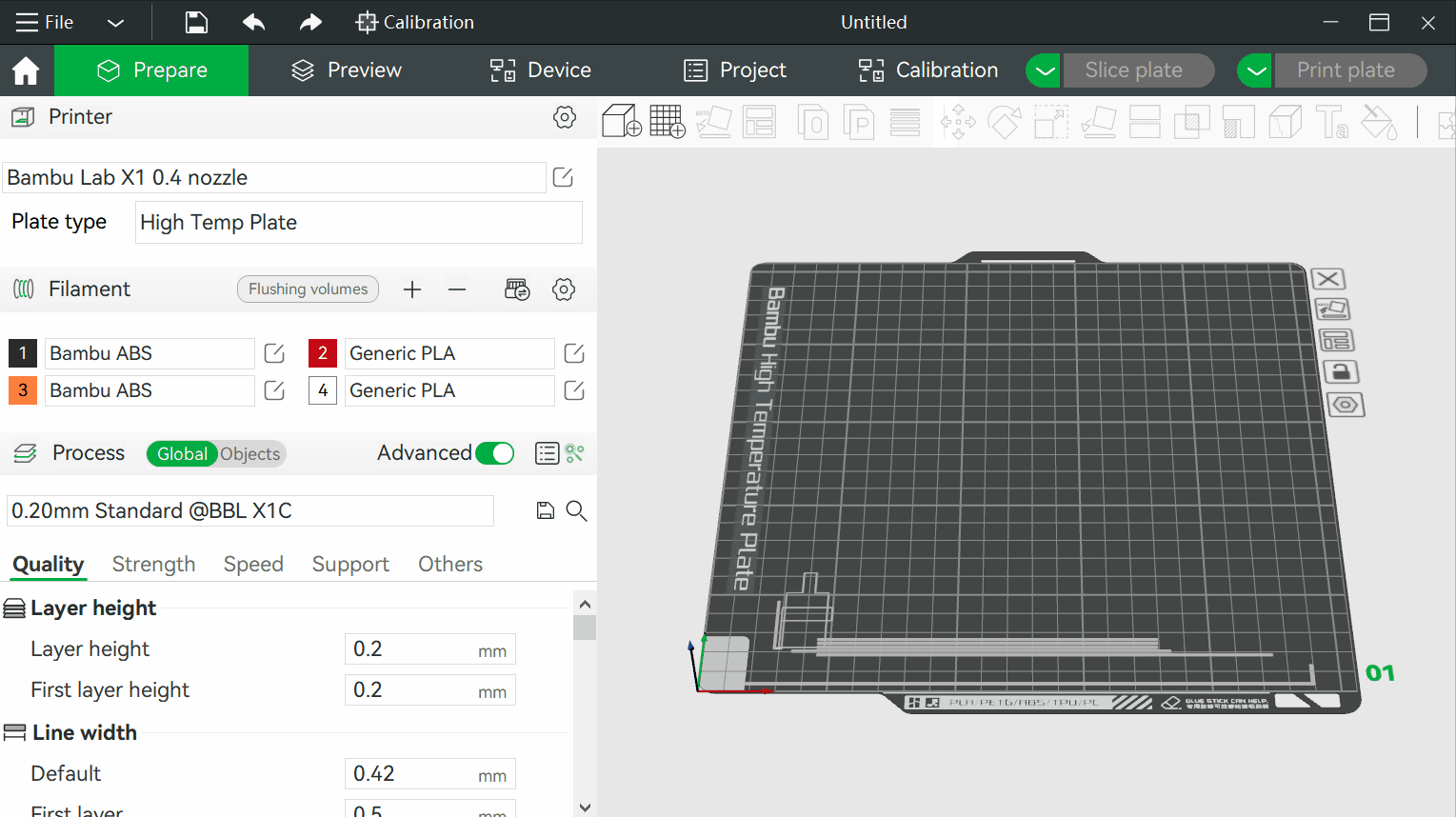Click the AMS filament sync icon
This screenshot has height=817, width=1456.
tap(517, 289)
